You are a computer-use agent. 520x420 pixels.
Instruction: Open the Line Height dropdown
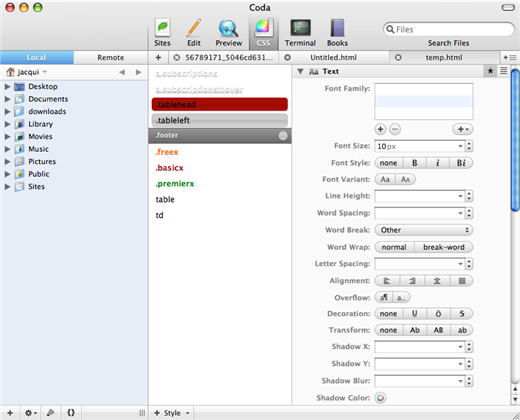[460, 196]
